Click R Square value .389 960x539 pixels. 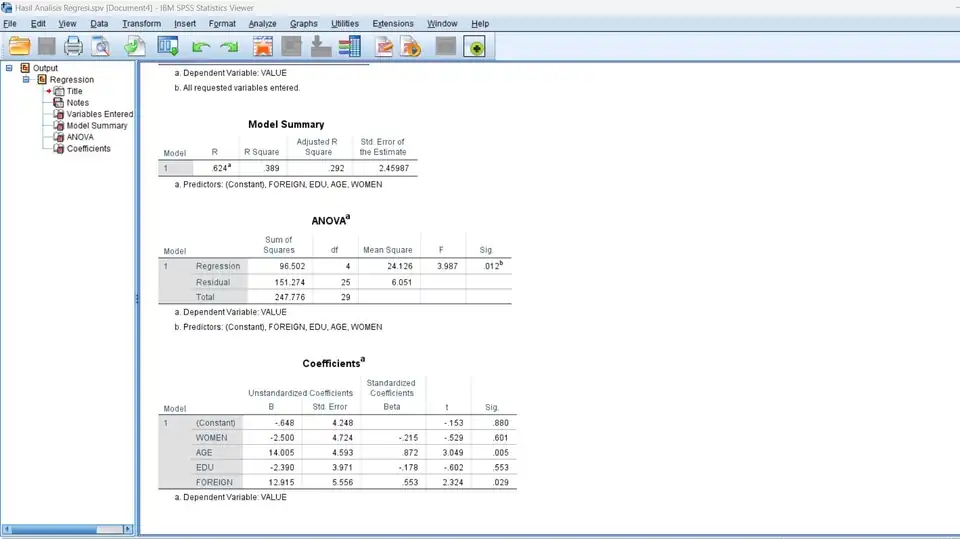[271, 168]
